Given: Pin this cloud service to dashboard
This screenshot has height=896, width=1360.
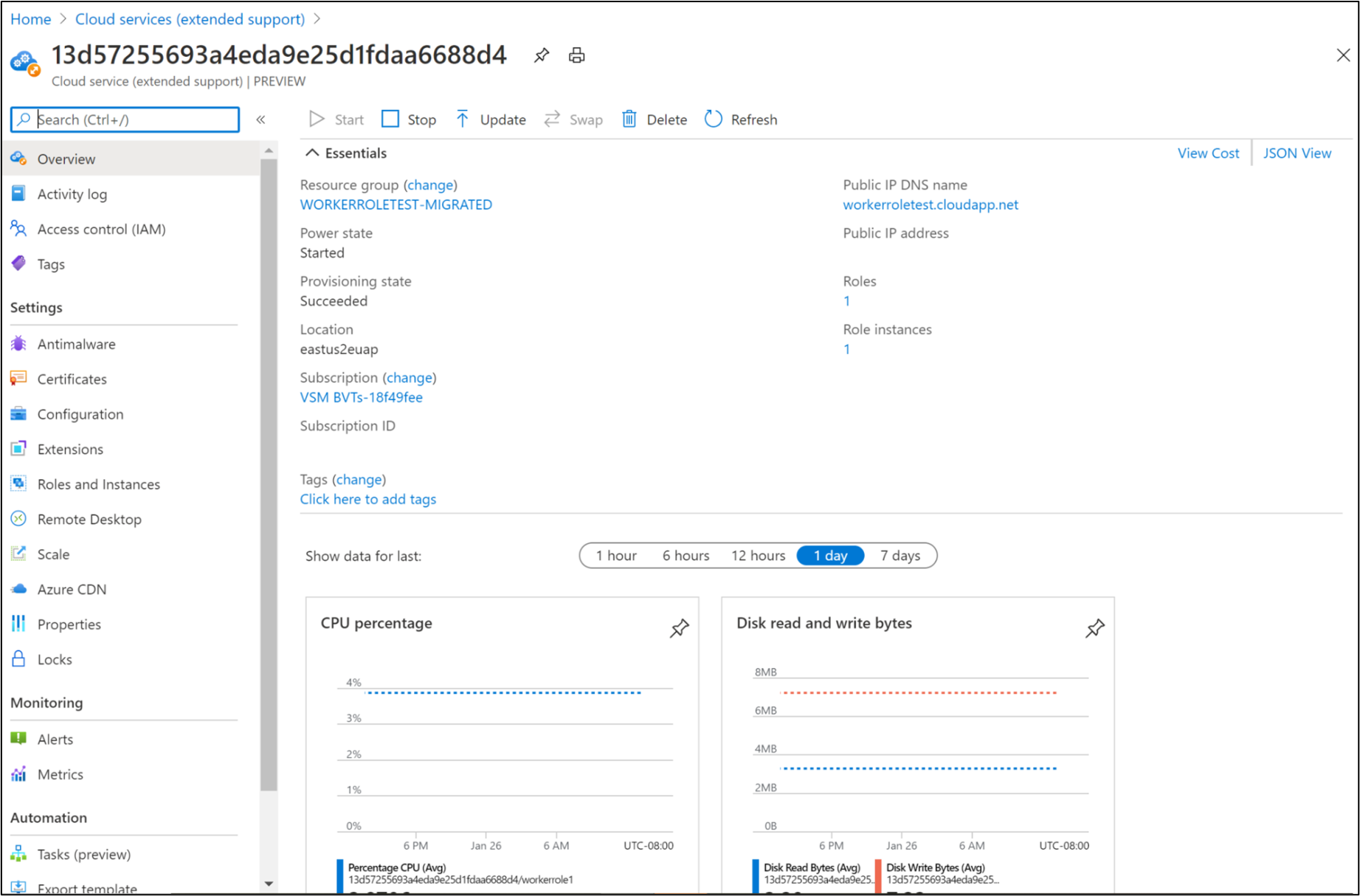Looking at the screenshot, I should point(542,55).
